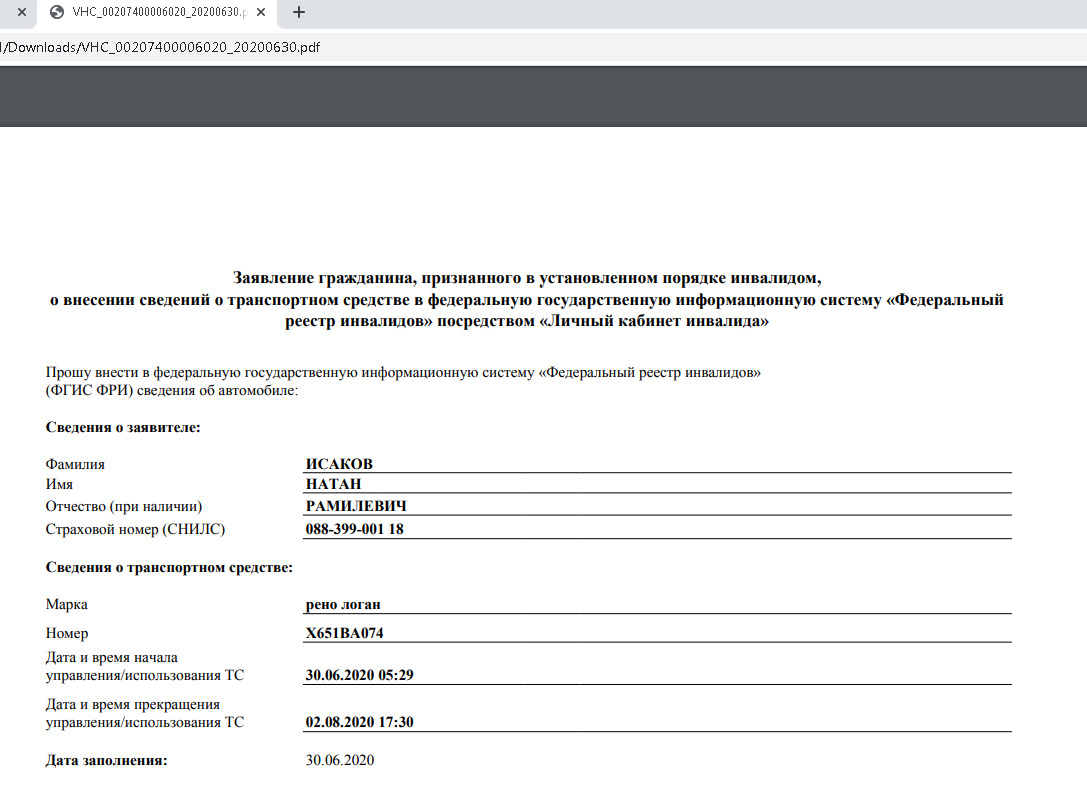Screen dimensions: 1087x811
Task: Click the first name value НАТАН
Action: click(333, 484)
